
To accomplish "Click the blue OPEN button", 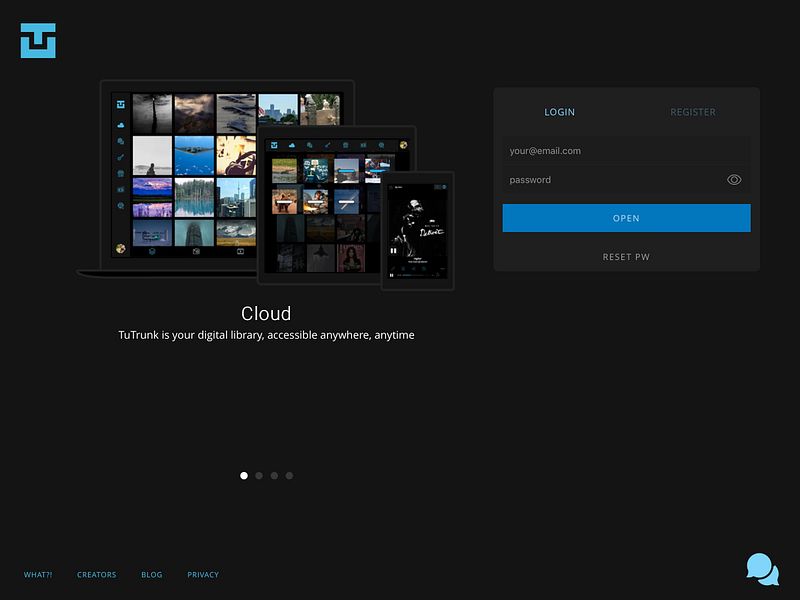I will coord(626,218).
